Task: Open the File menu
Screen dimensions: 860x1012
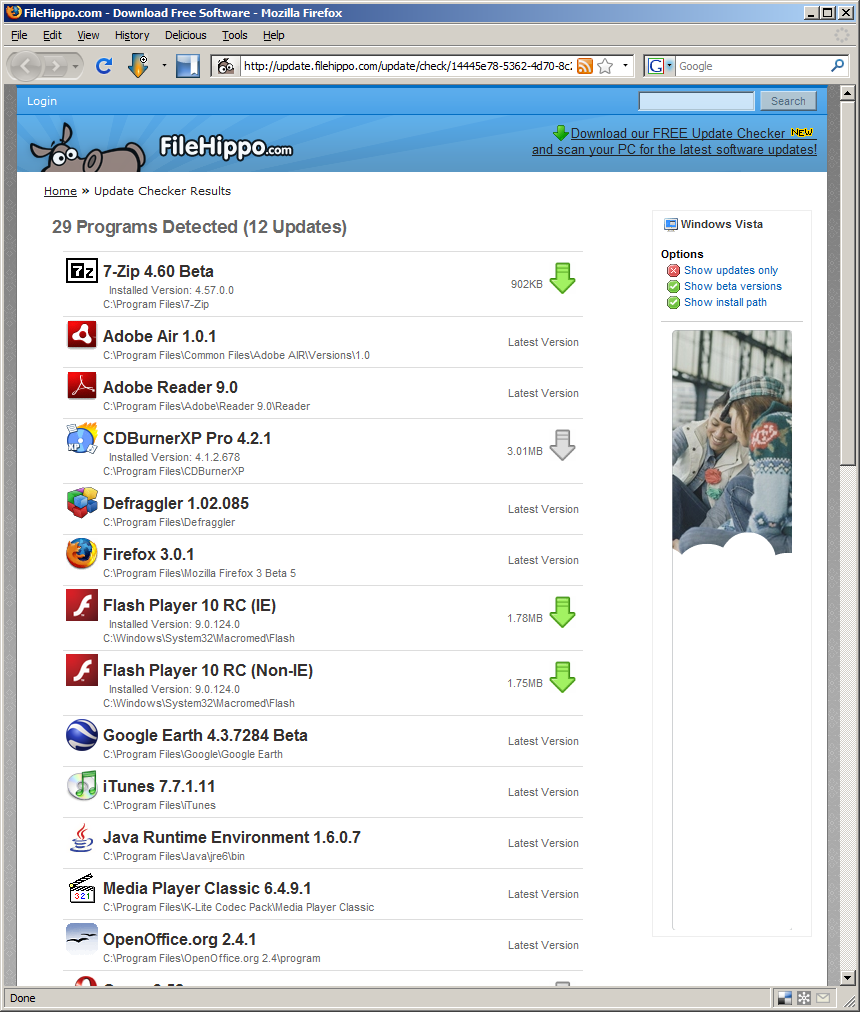Action: click(19, 35)
